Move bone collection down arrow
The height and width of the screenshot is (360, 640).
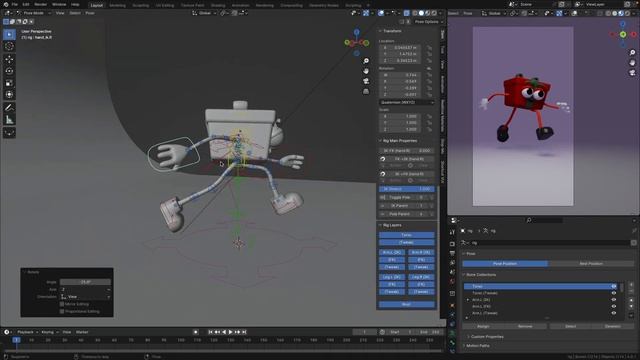click(631, 306)
